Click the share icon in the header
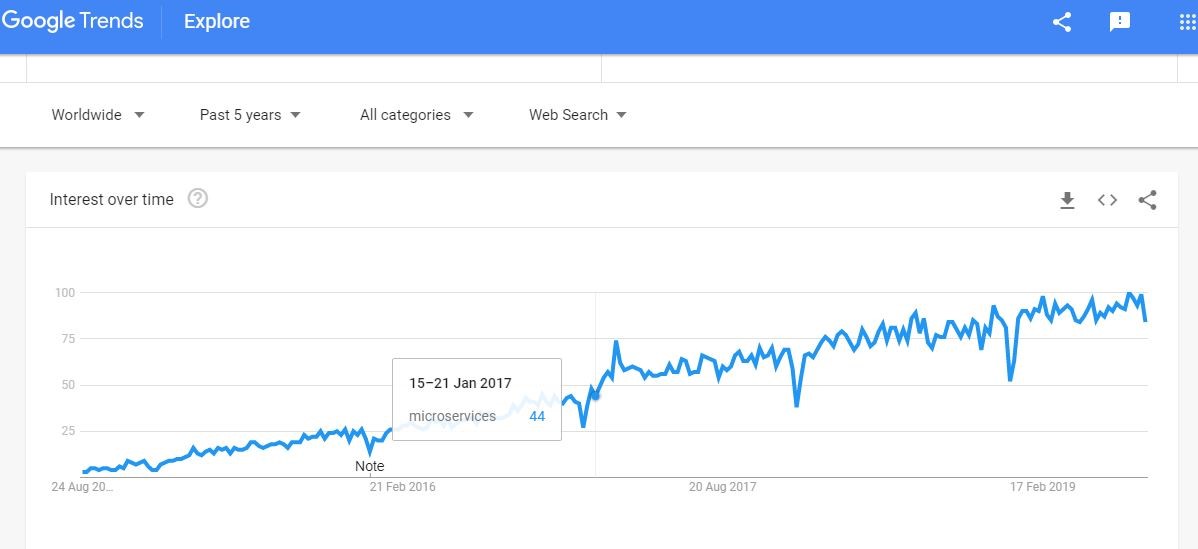The height and width of the screenshot is (549, 1198). [1062, 22]
